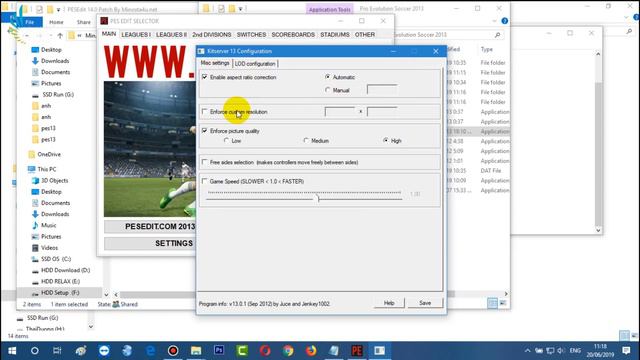The width and height of the screenshot is (640, 360).
Task: Open LEAGUES I tab in PES Edit Selector
Action: 136,35
